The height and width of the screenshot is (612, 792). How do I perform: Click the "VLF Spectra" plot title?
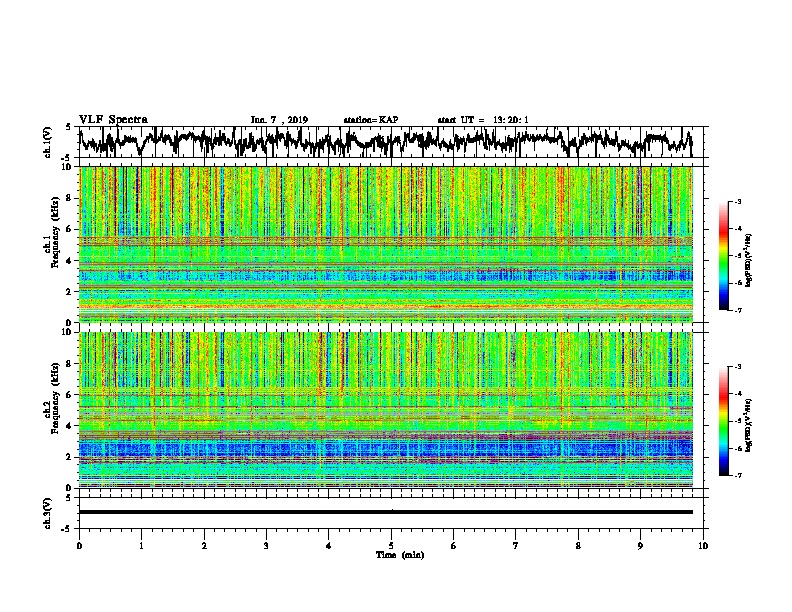(113, 119)
